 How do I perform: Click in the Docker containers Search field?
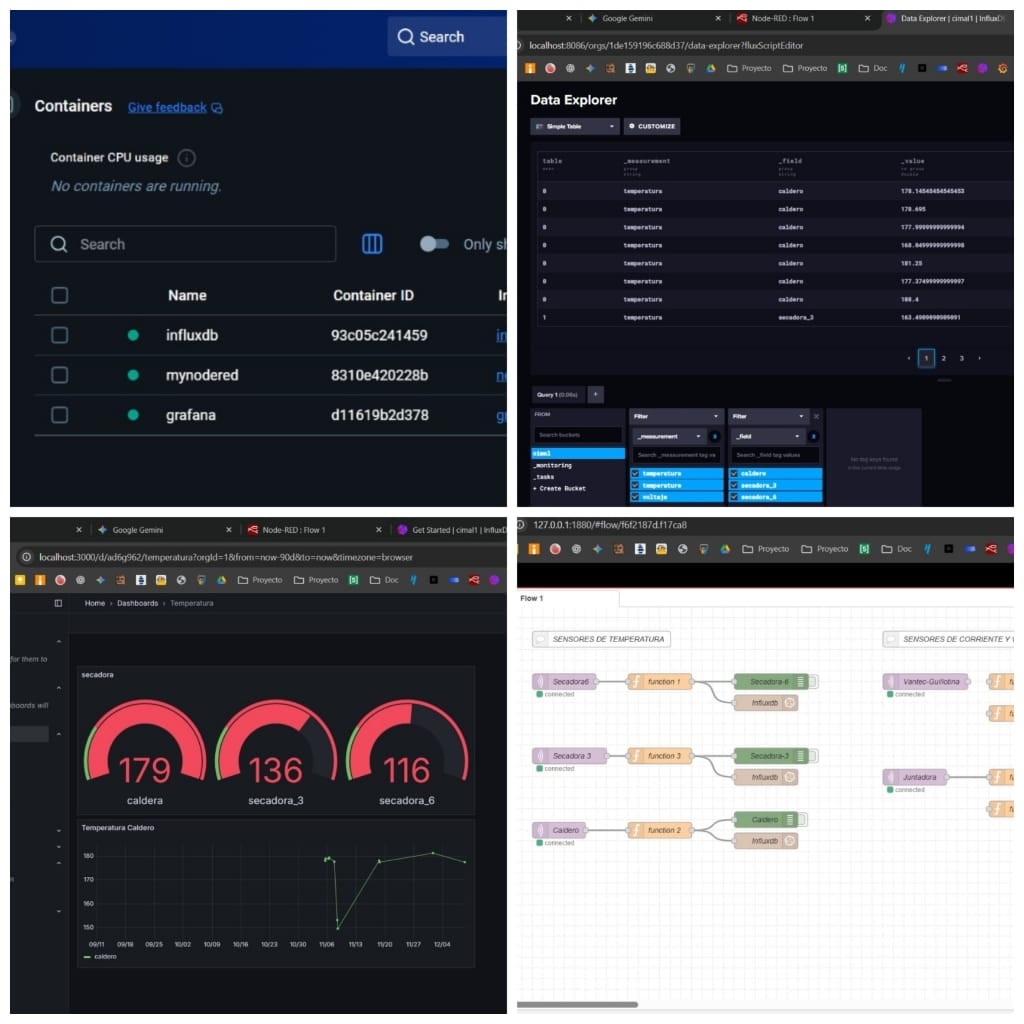(x=185, y=244)
